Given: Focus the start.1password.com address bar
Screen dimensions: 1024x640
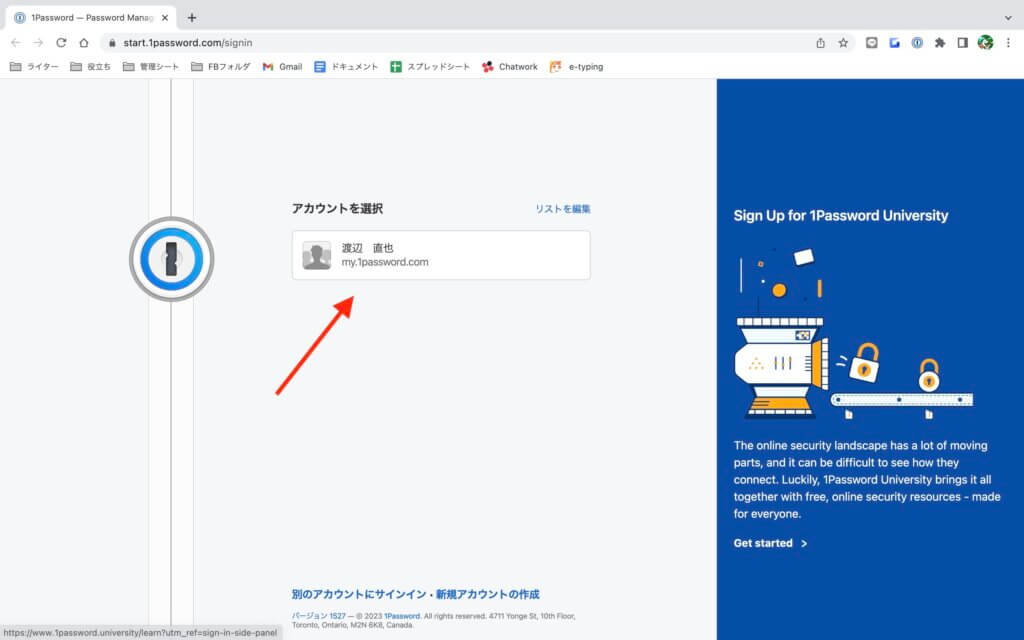Looking at the screenshot, I should coord(457,42).
